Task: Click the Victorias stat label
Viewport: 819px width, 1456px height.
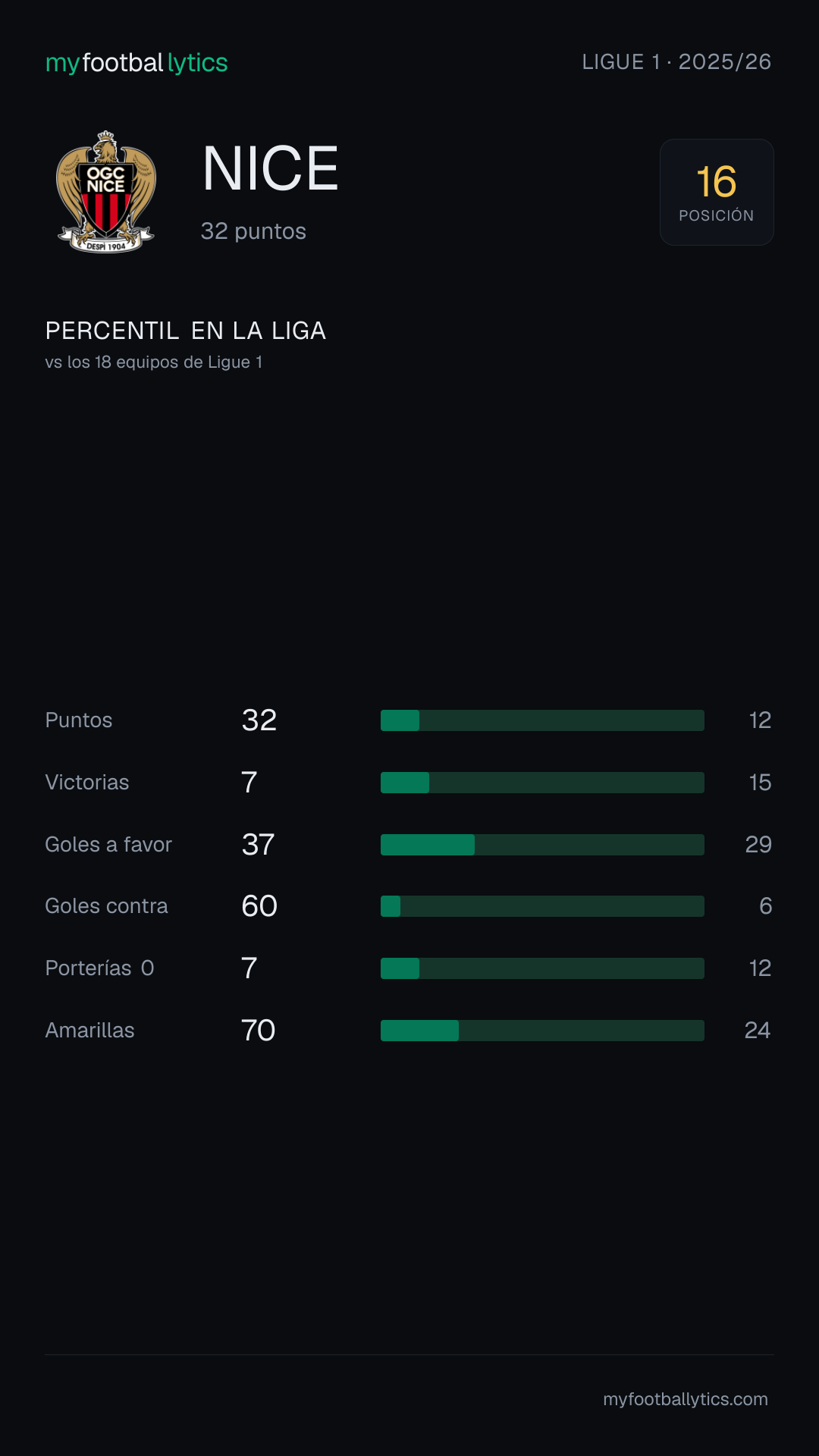Action: pyautogui.click(x=87, y=783)
